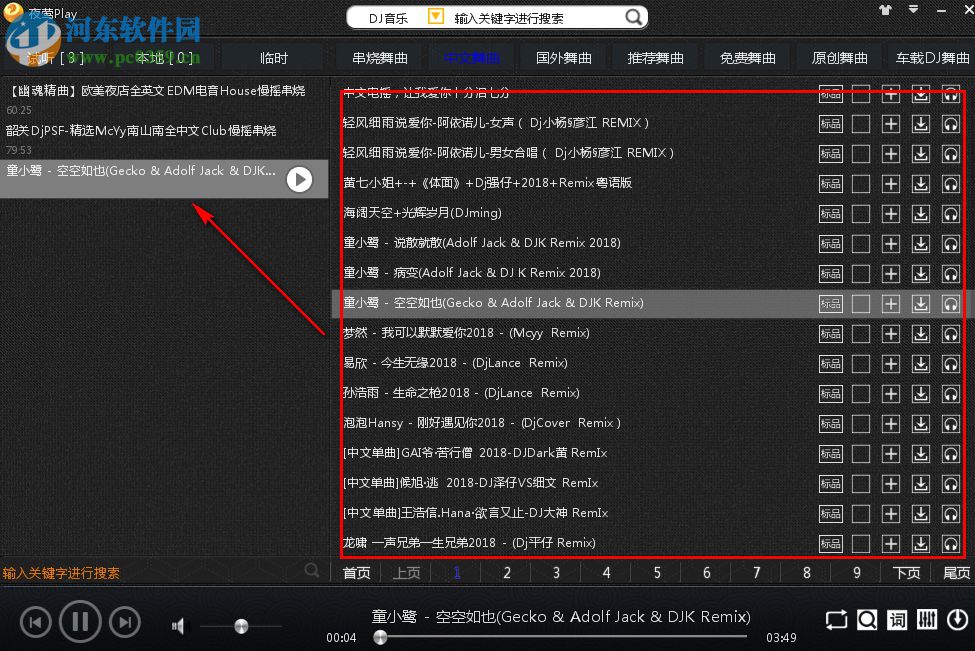
Task: Download 王浩信.Hana·欲言又止 track
Action: 921,514
